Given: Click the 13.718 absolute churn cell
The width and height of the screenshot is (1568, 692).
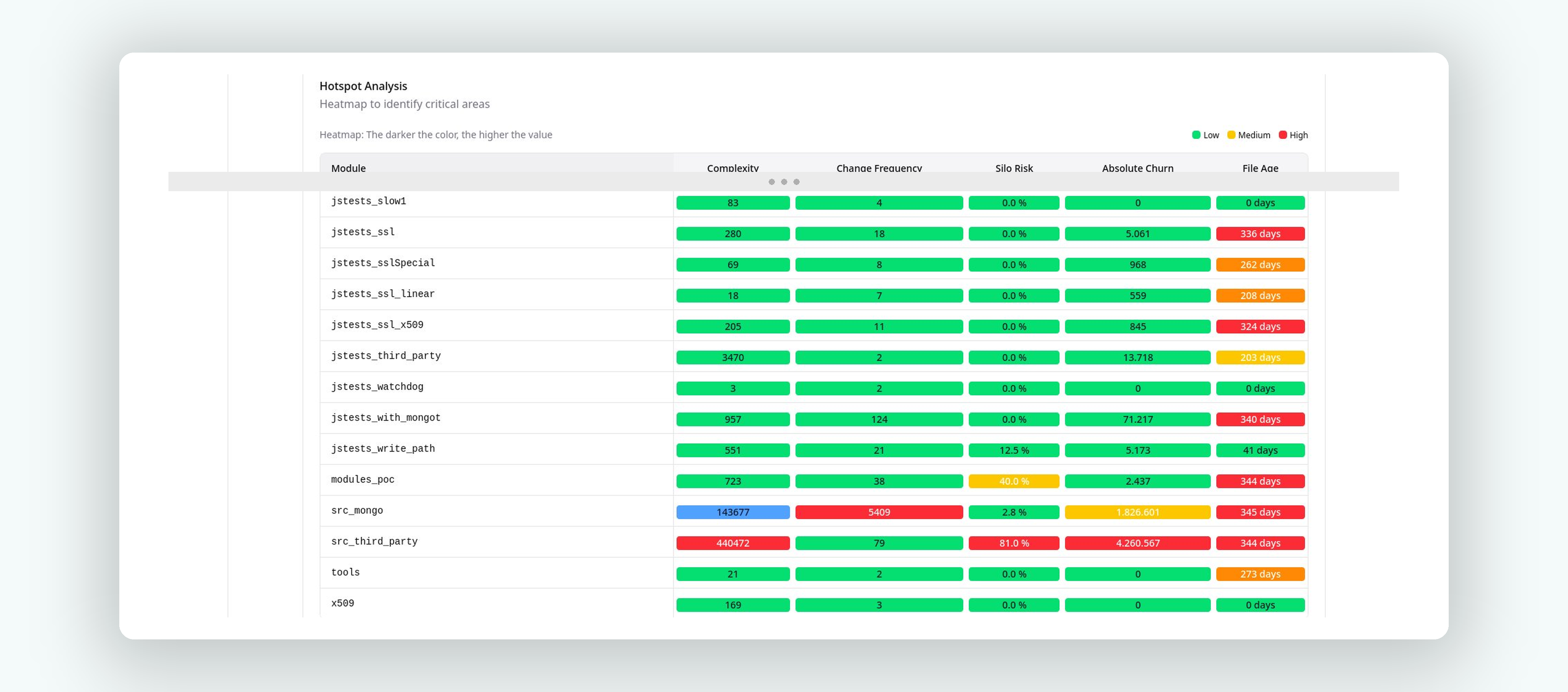Looking at the screenshot, I should click(1137, 358).
